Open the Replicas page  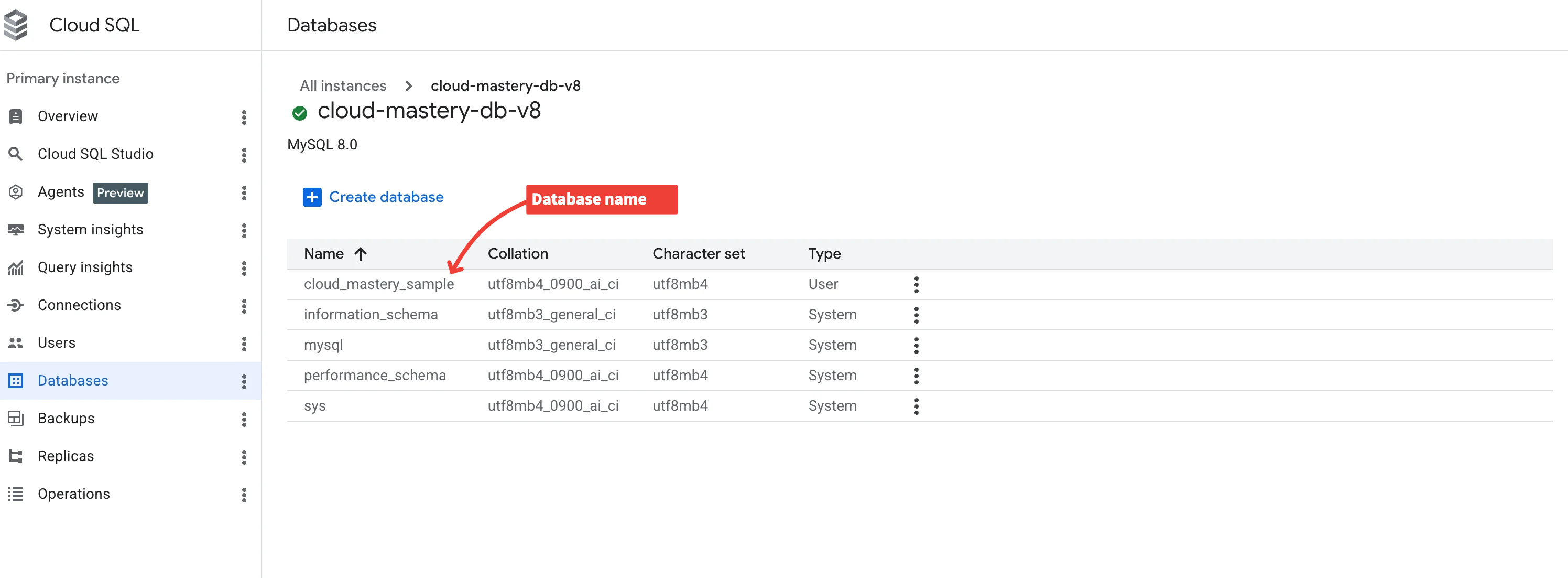pyautogui.click(x=66, y=456)
